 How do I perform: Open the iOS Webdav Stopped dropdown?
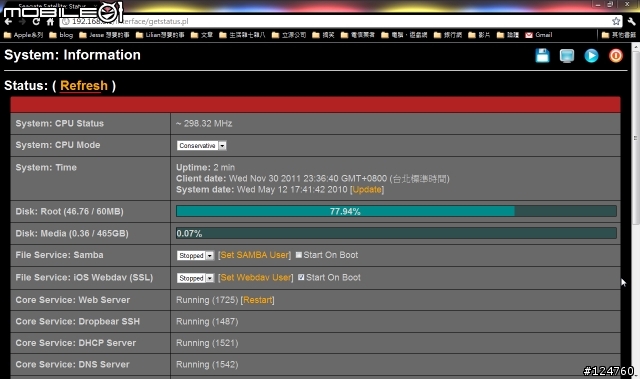pos(196,278)
